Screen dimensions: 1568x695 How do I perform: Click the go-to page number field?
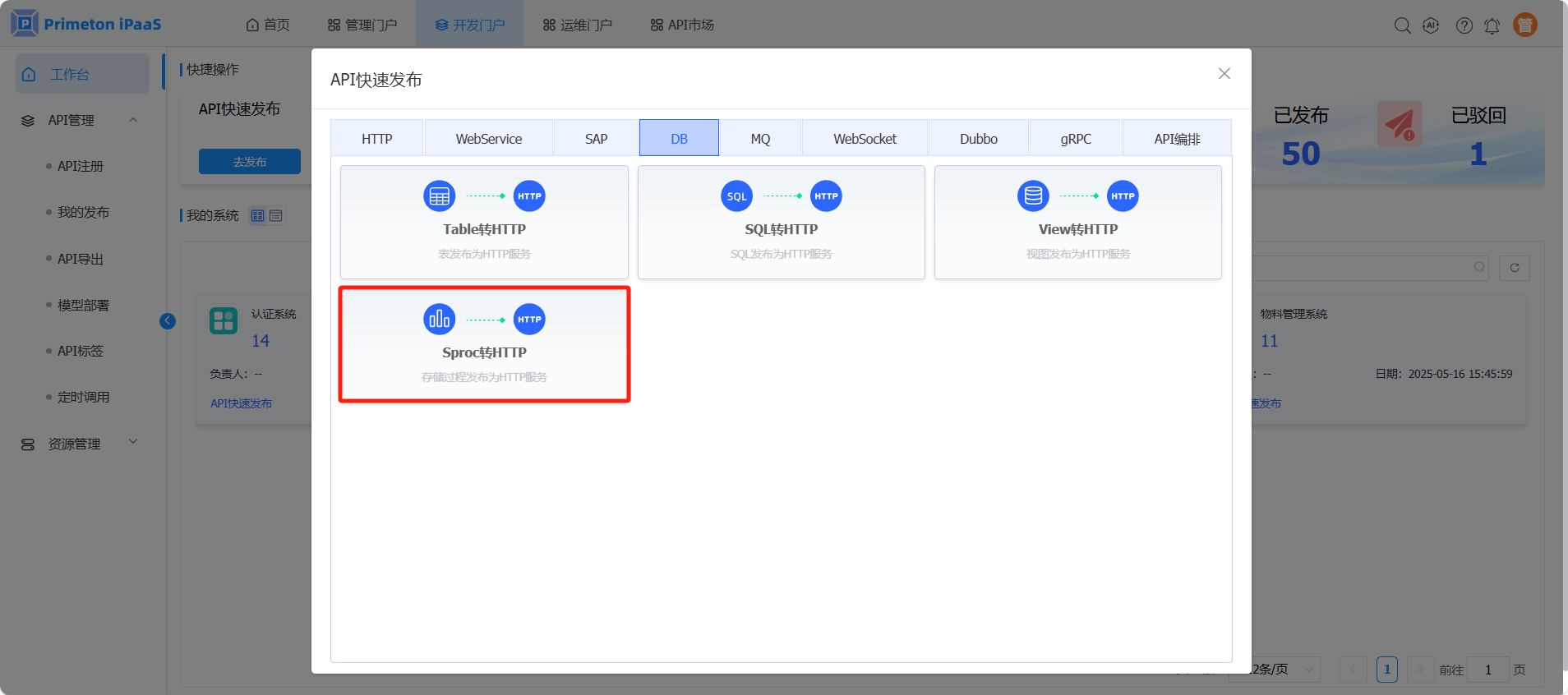(x=1487, y=670)
